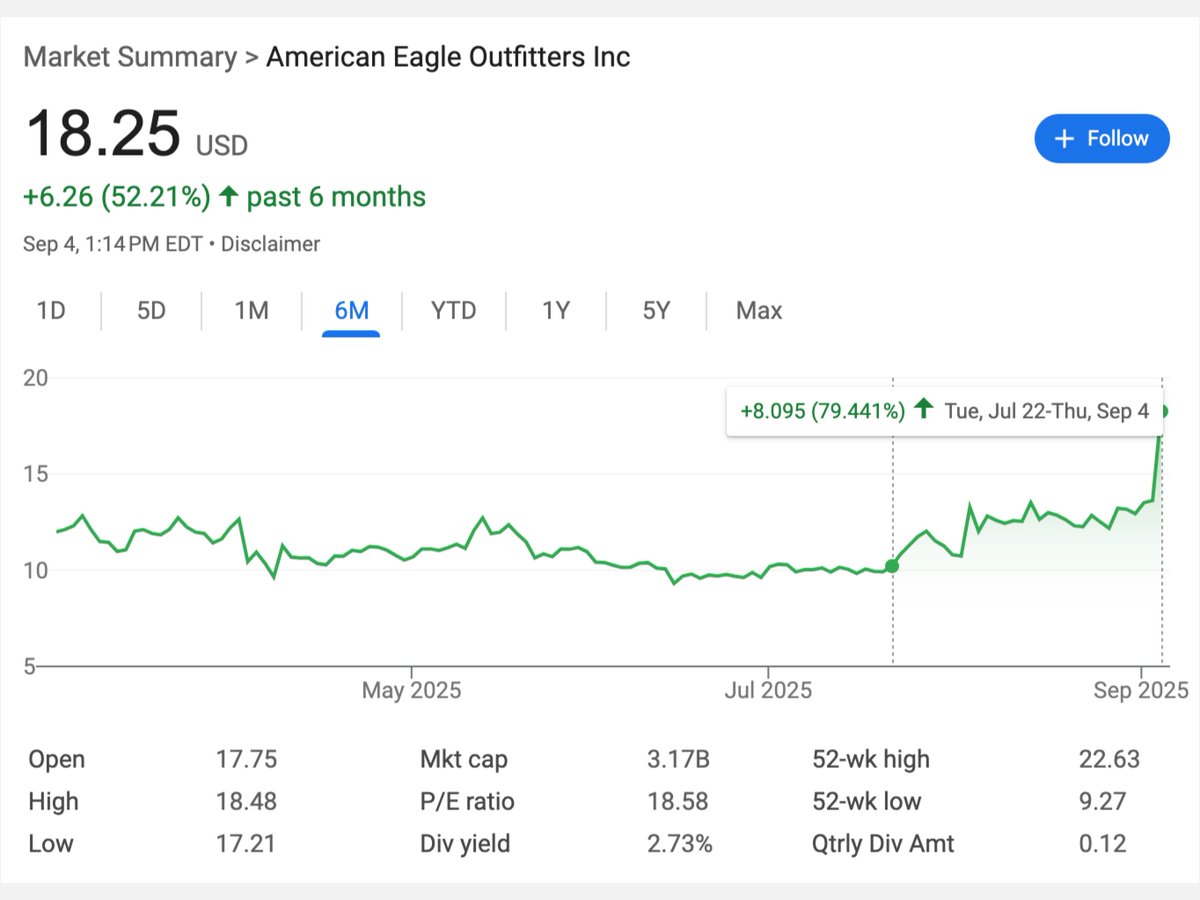
Task: Switch to the Max range tab
Action: point(759,311)
